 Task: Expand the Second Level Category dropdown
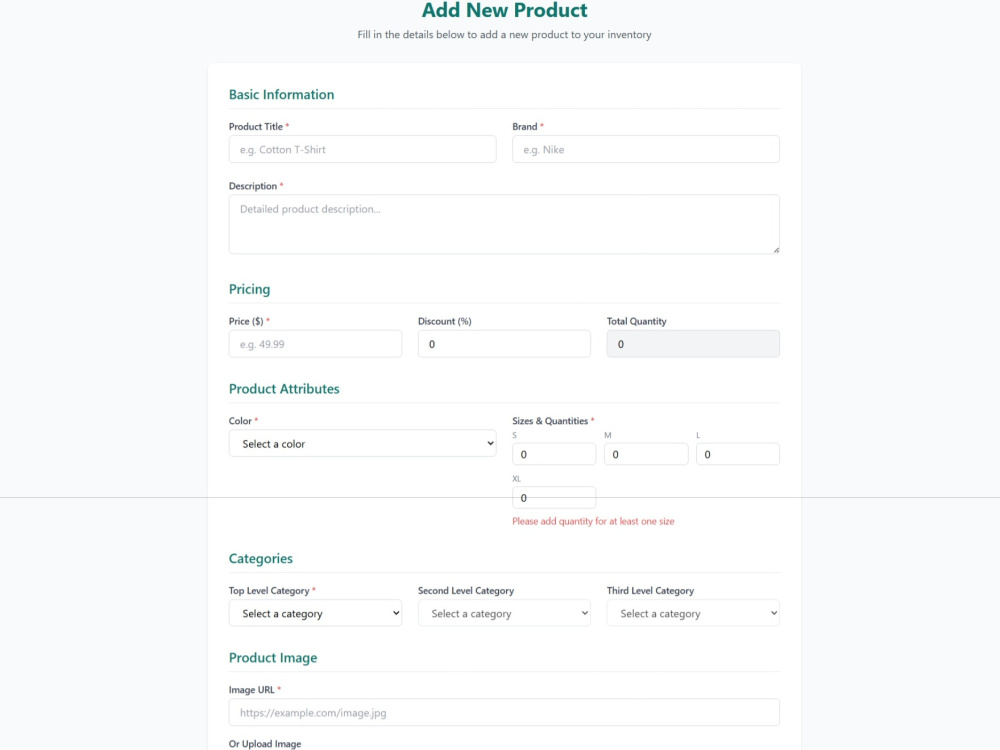click(x=504, y=613)
